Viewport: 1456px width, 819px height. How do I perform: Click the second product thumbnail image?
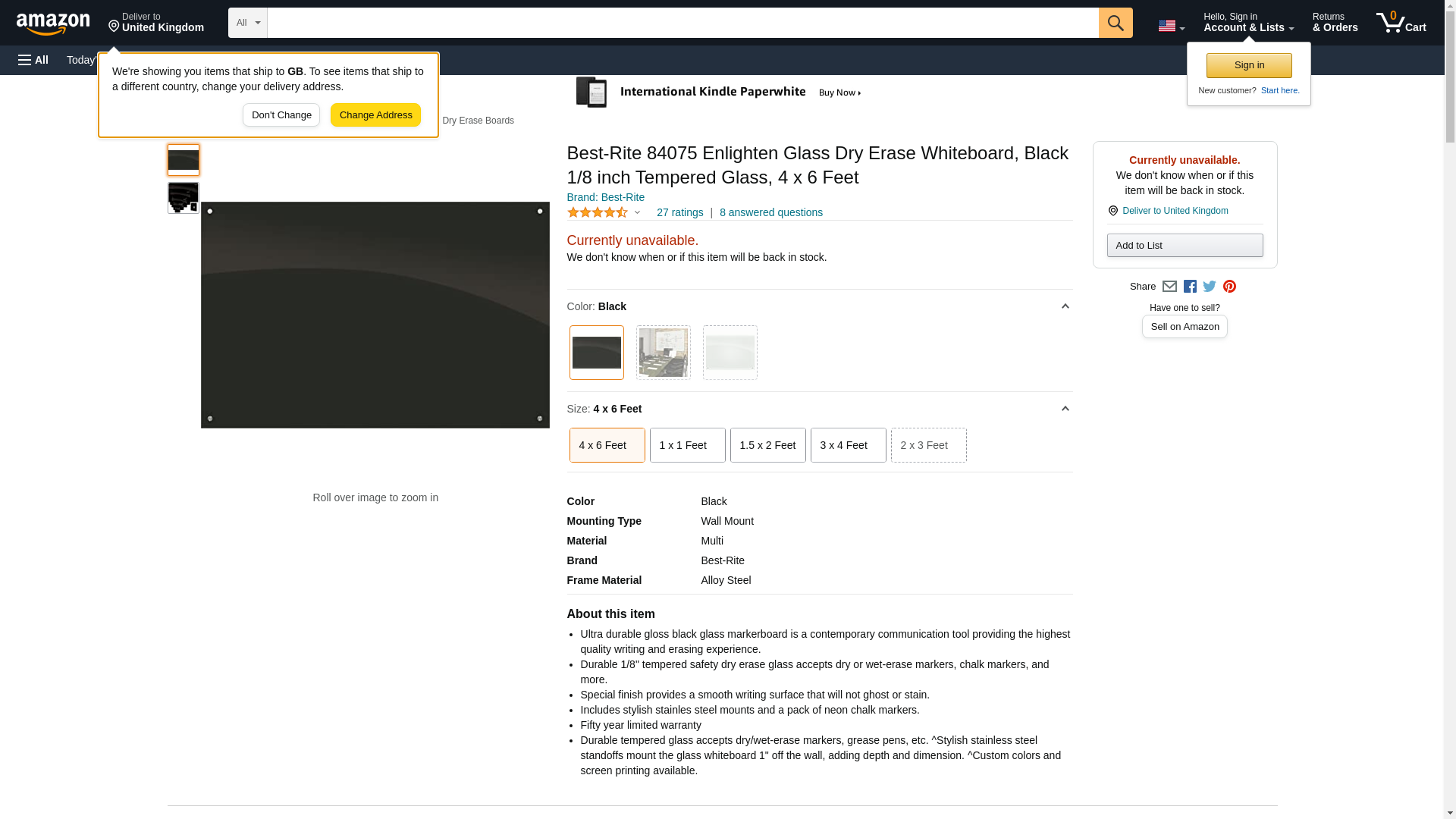click(183, 198)
